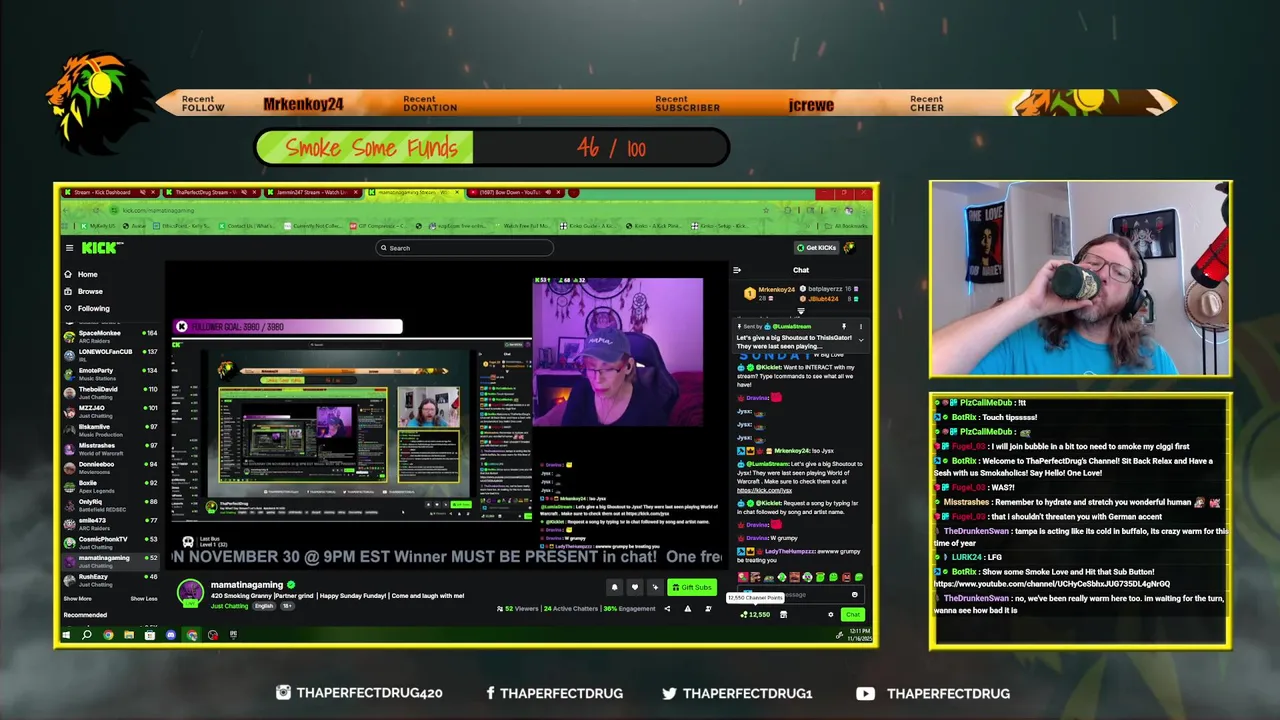1280x720 pixels.
Task: Open chat settings gear icon
Action: [x=830, y=614]
